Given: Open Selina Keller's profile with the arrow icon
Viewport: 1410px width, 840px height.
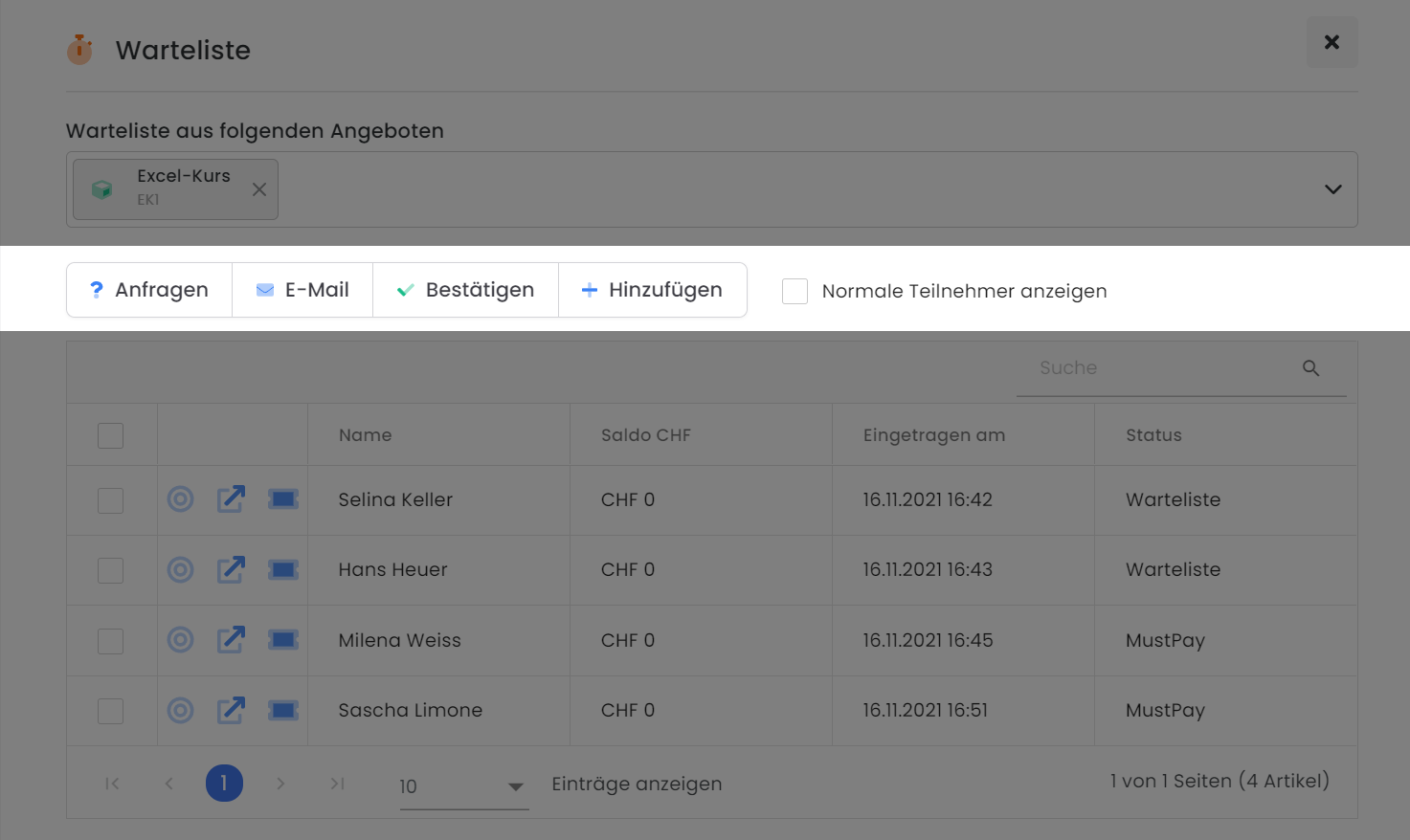Looking at the screenshot, I should (231, 499).
